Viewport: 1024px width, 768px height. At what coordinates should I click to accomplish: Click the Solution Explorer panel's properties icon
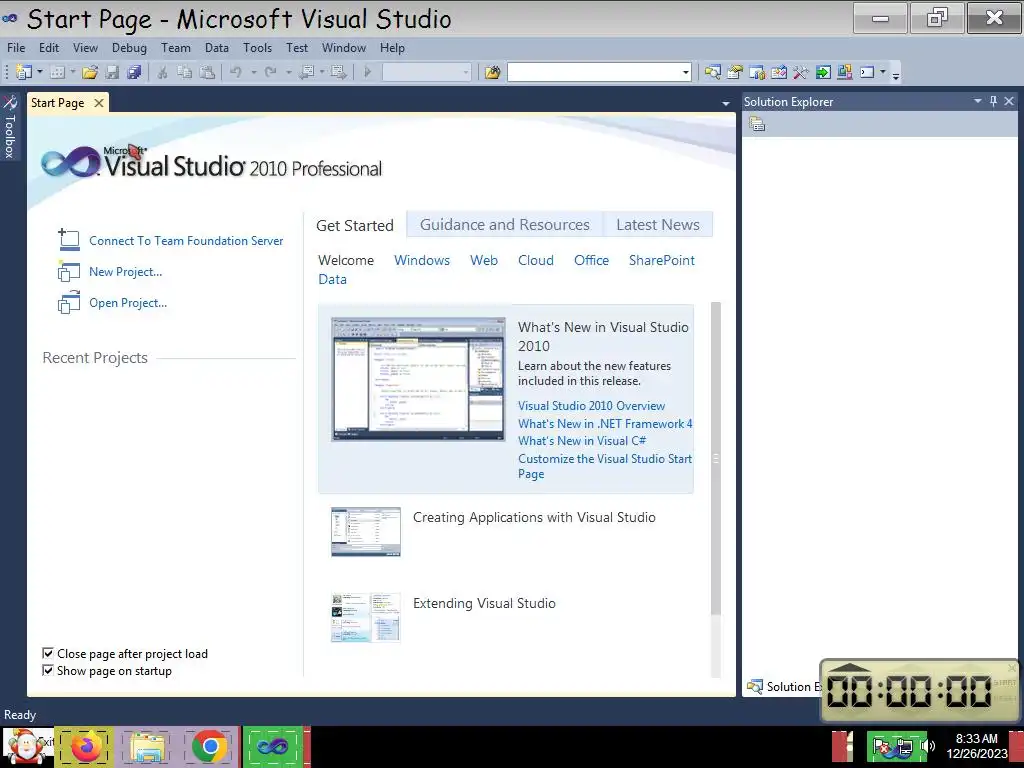(x=757, y=124)
